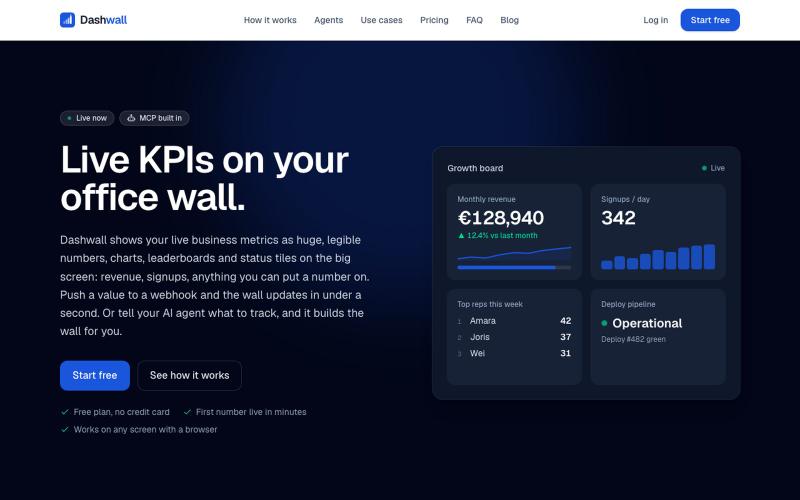The width and height of the screenshot is (800, 500).
Task: Visit the Blog from navigation
Action: coord(510,20)
